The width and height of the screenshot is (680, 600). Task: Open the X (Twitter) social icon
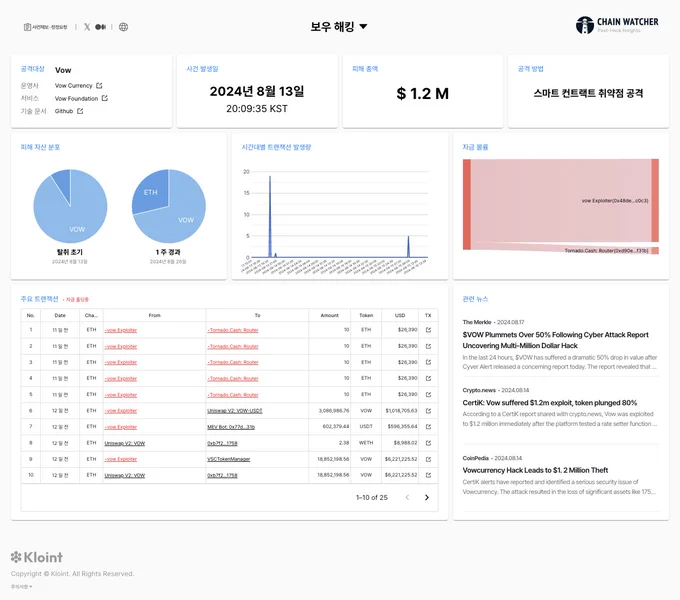(87, 27)
